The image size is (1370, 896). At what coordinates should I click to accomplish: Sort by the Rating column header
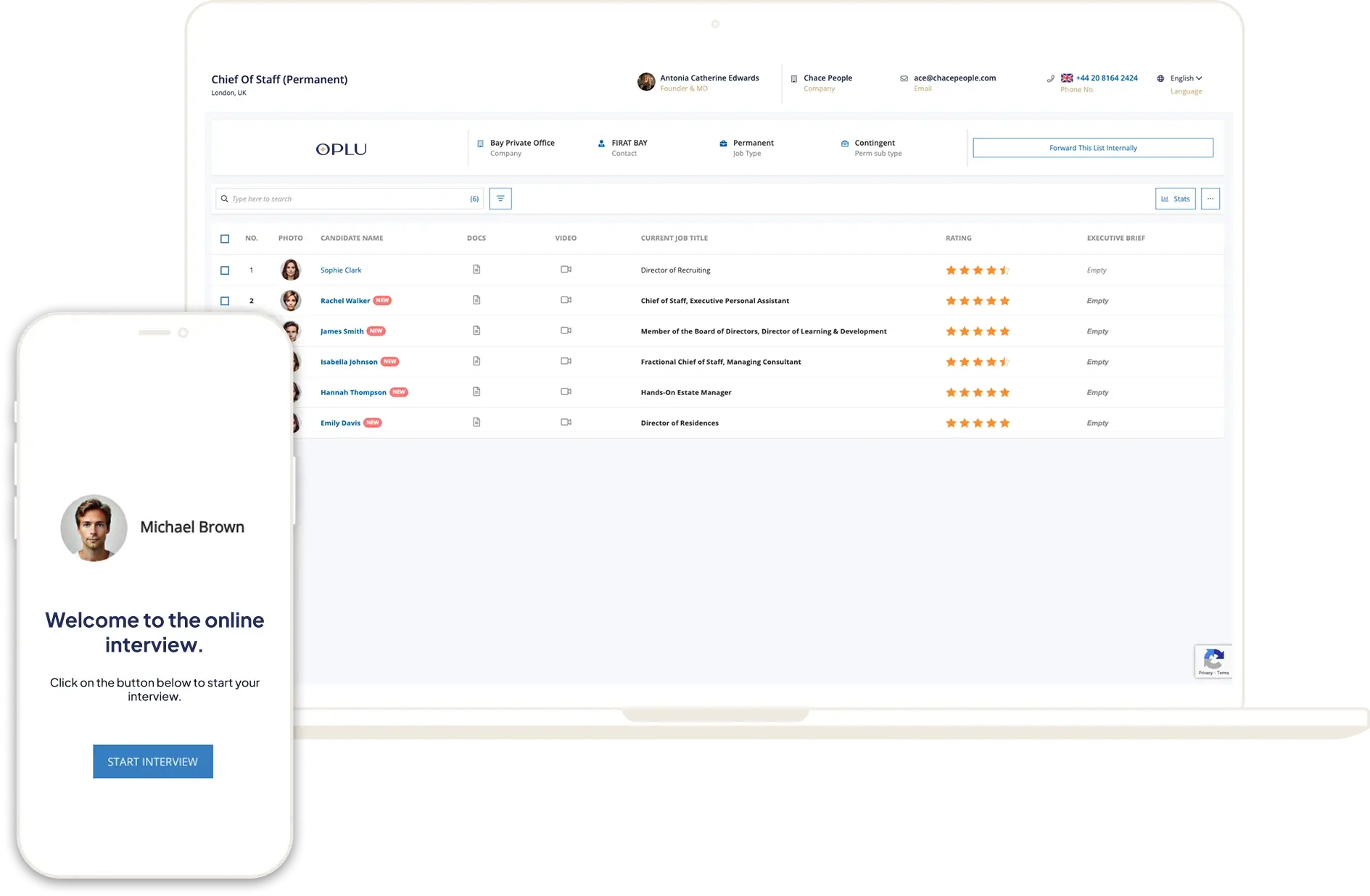tap(958, 238)
